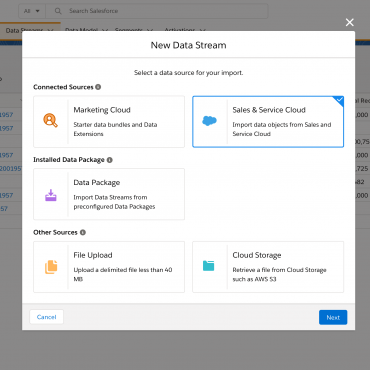
Task: Deselect Sales & Service Cloud checkmark
Action: click(x=339, y=100)
